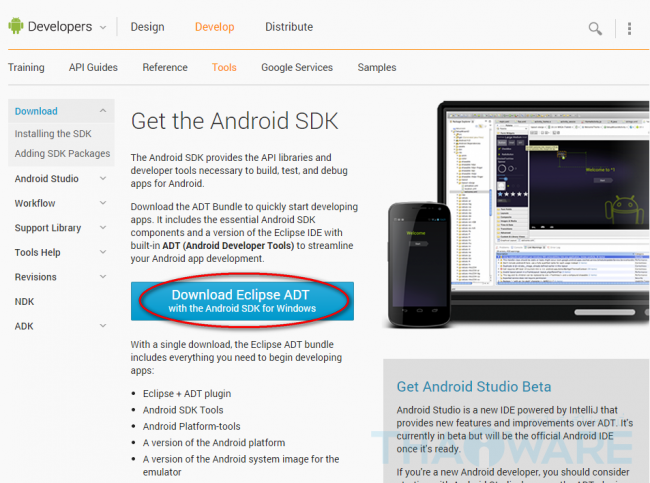Viewport: 650px width, 483px height.
Task: Click the Get the Android SDK heading
Action: point(235,121)
